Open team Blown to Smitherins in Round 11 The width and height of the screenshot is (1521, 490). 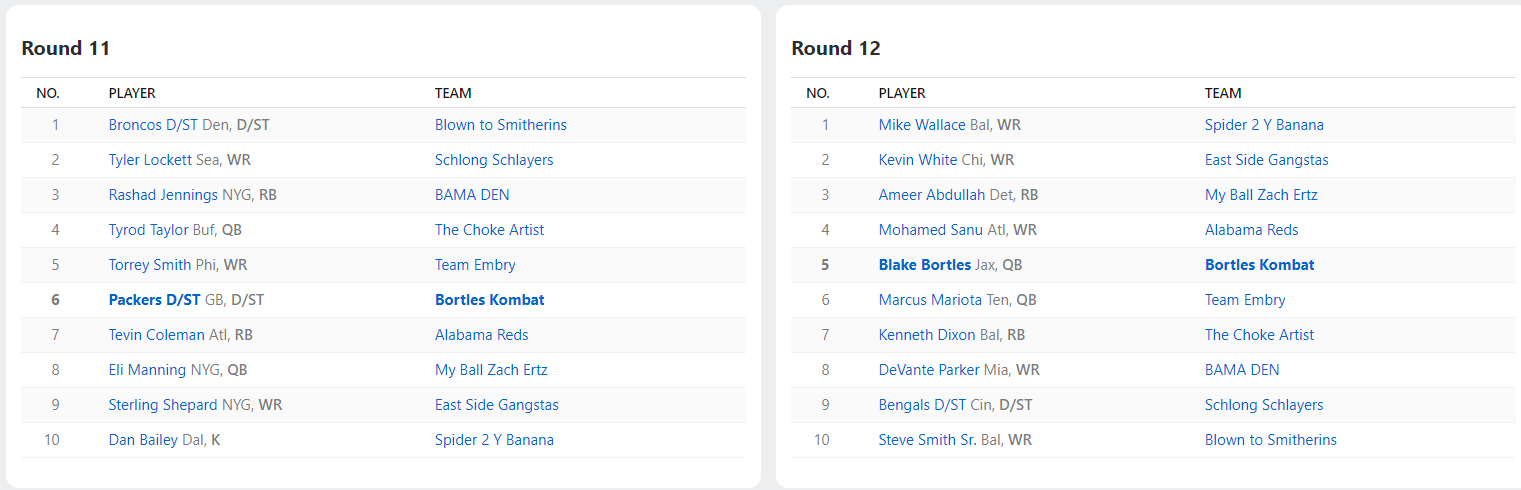click(x=500, y=125)
